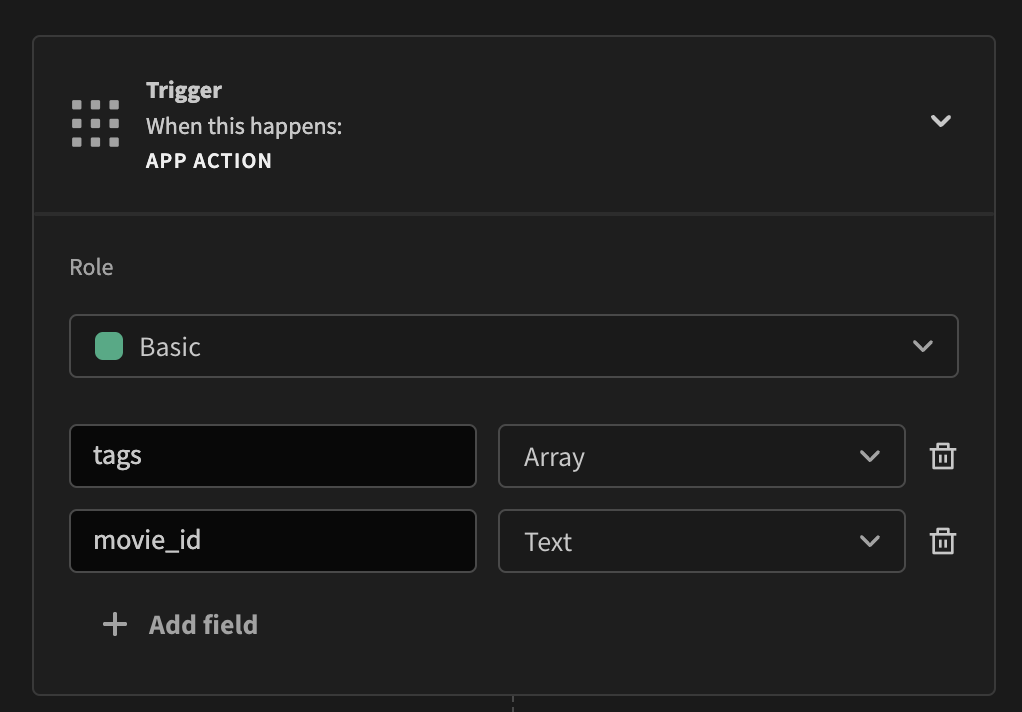Viewport: 1022px width, 712px height.
Task: Open the Text type dropdown for movie_id
Action: (x=700, y=541)
